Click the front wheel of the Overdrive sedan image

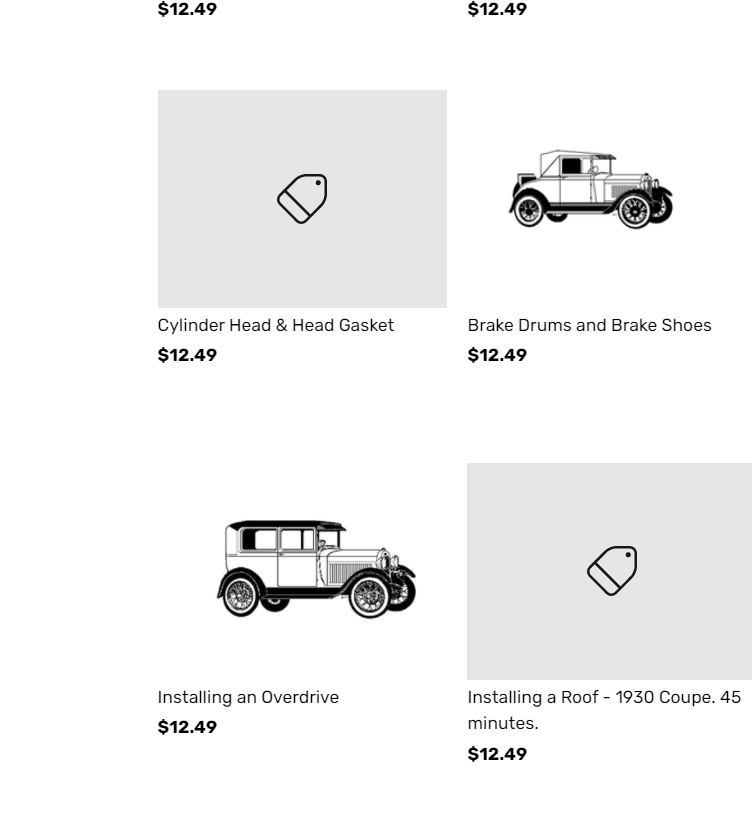[x=369, y=596]
